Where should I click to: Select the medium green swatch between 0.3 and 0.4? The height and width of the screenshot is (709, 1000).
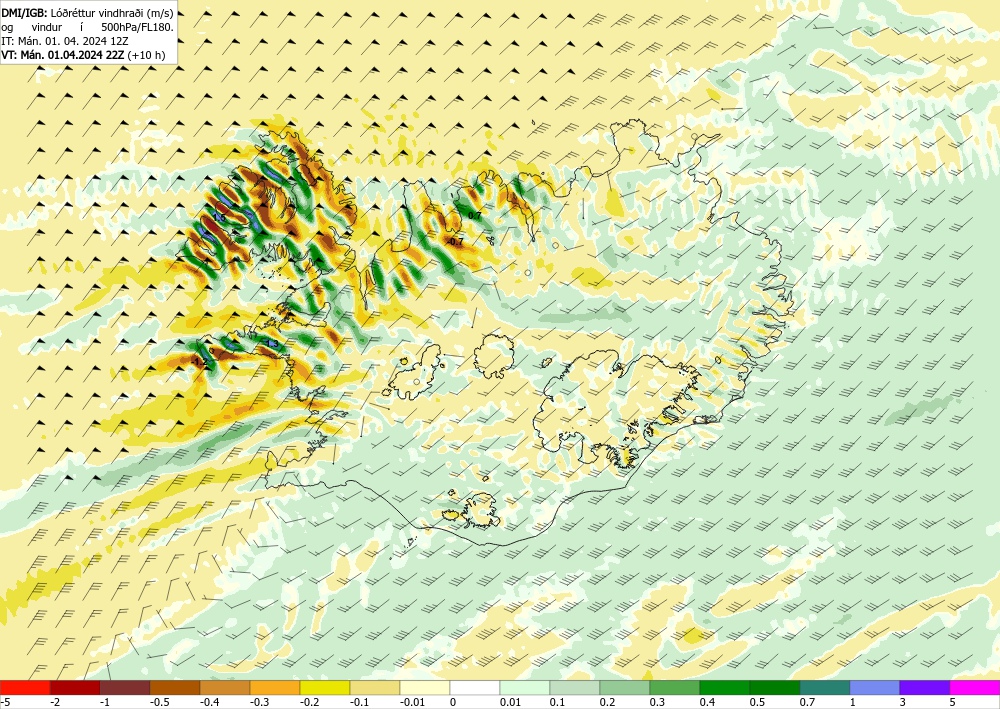pos(675,688)
